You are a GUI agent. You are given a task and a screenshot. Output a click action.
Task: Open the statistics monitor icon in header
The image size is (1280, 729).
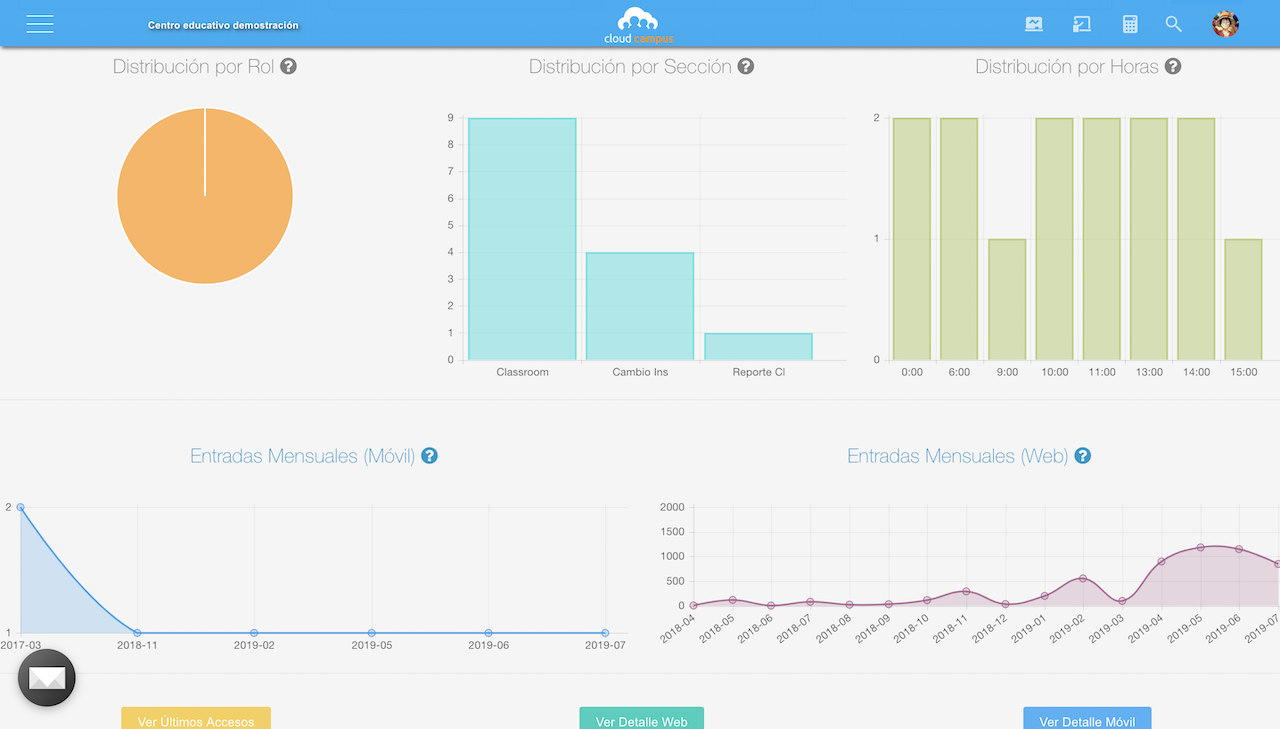[x=1034, y=24]
